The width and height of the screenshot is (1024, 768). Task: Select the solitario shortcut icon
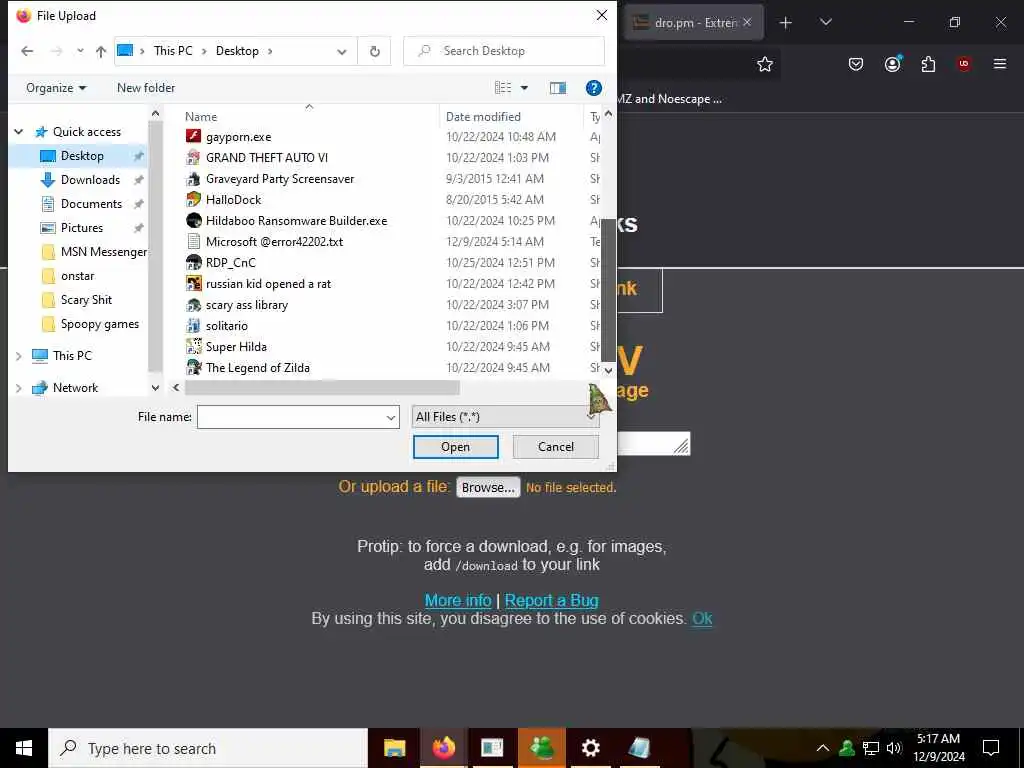[193, 325]
